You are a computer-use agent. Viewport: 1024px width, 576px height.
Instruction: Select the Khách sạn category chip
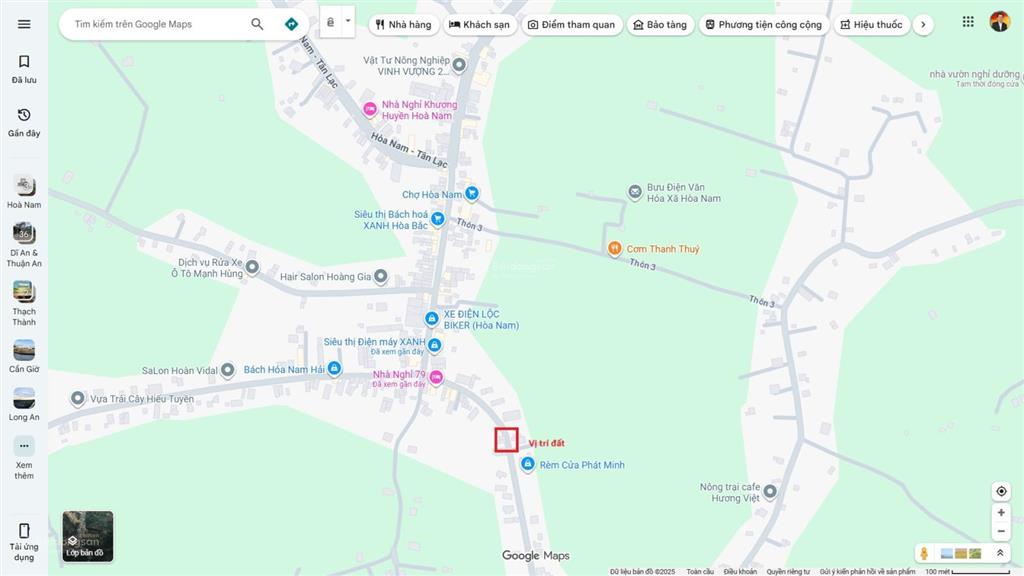click(479, 25)
